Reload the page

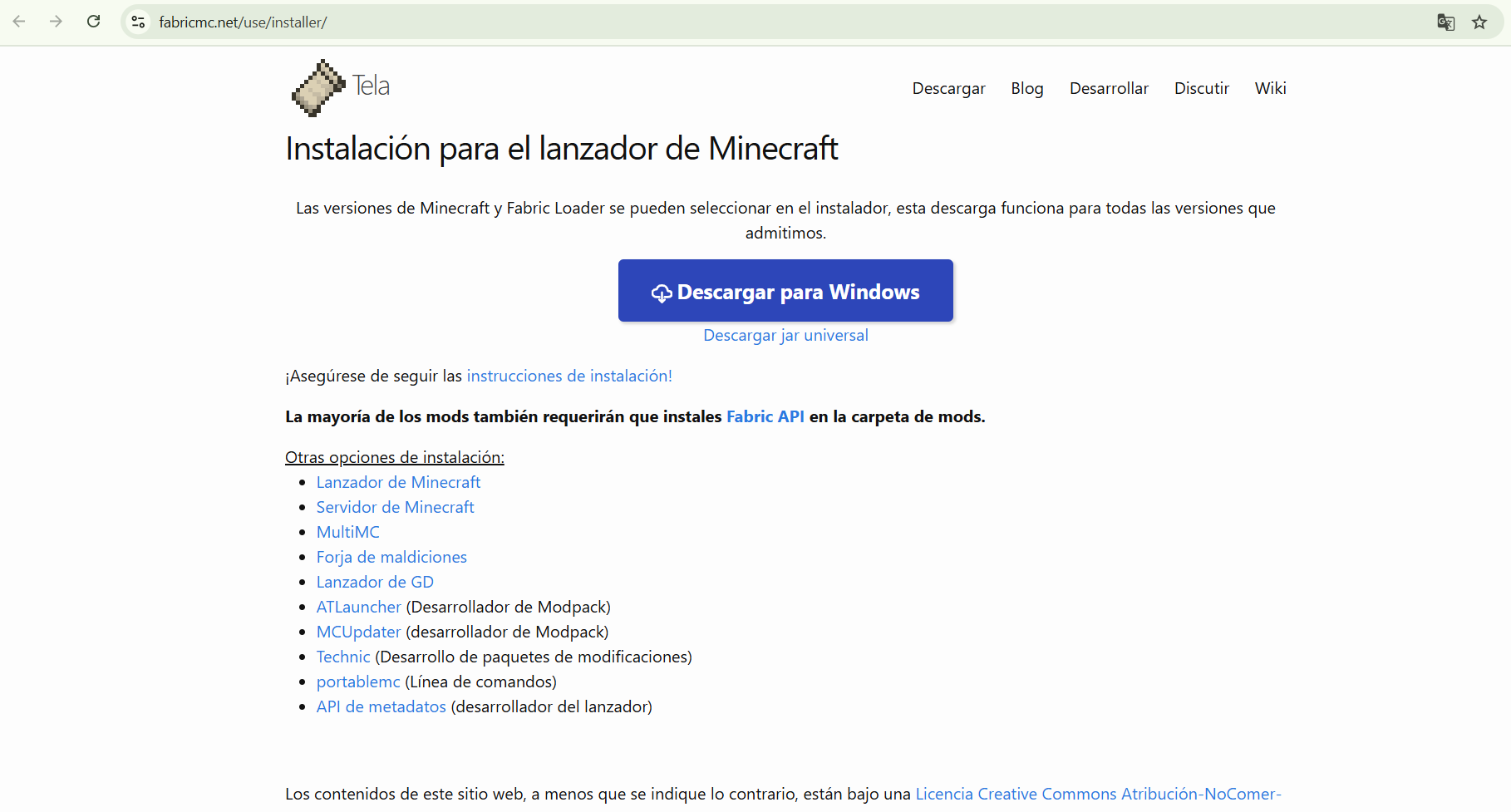(x=93, y=21)
